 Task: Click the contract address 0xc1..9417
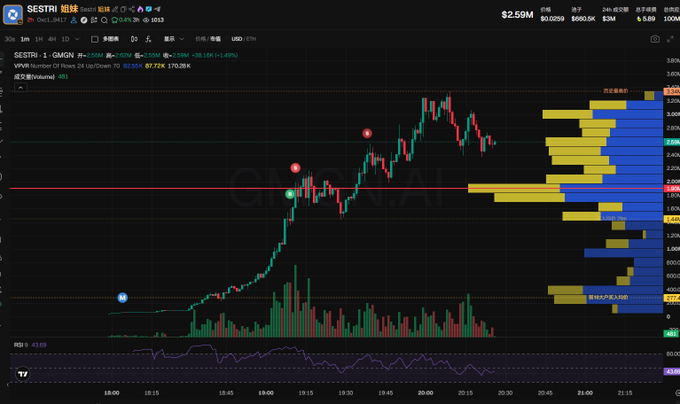(x=52, y=20)
